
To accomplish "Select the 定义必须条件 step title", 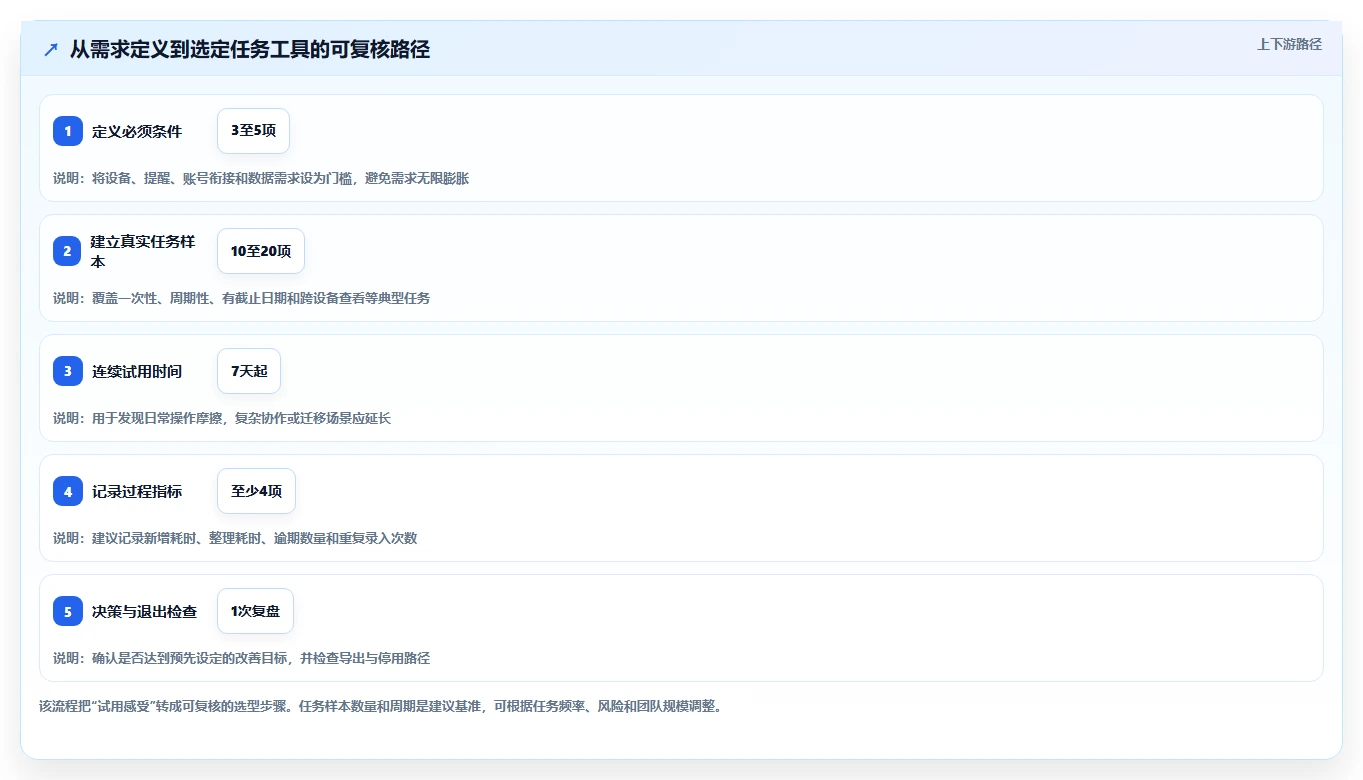I will 137,131.
